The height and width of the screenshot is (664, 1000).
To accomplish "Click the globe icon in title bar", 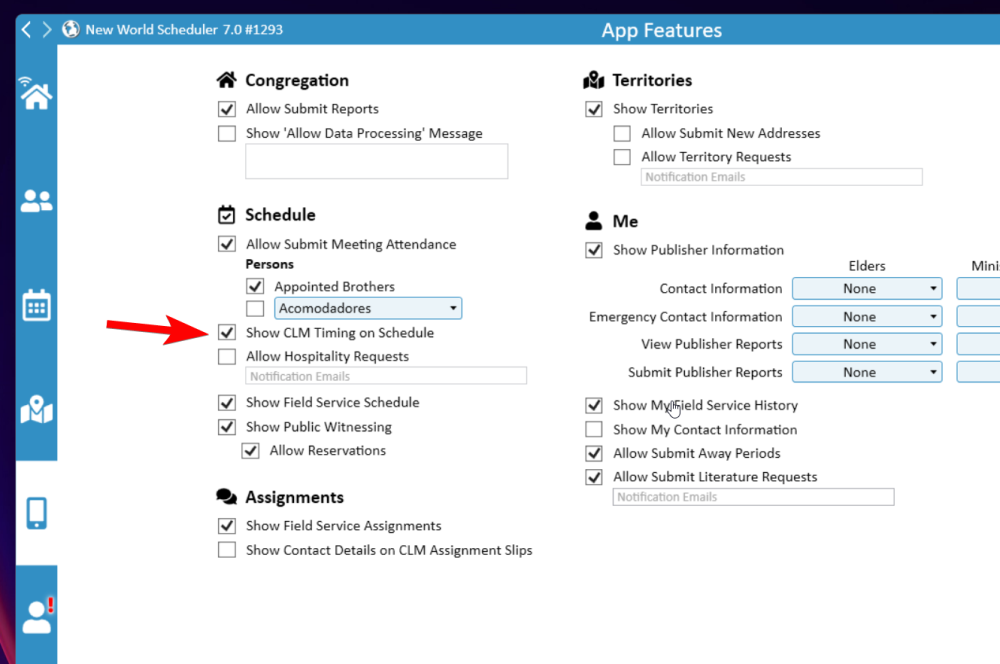I will 71,29.
